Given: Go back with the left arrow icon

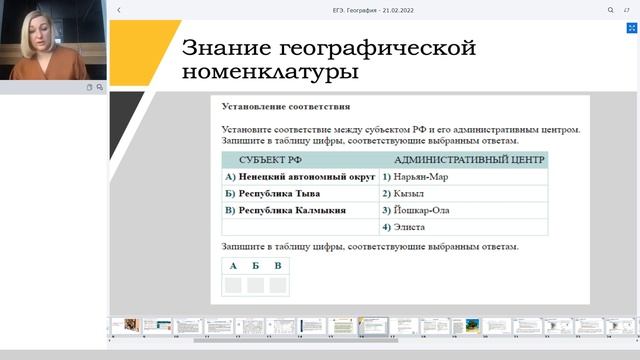Looking at the screenshot, I should (x=119, y=10).
